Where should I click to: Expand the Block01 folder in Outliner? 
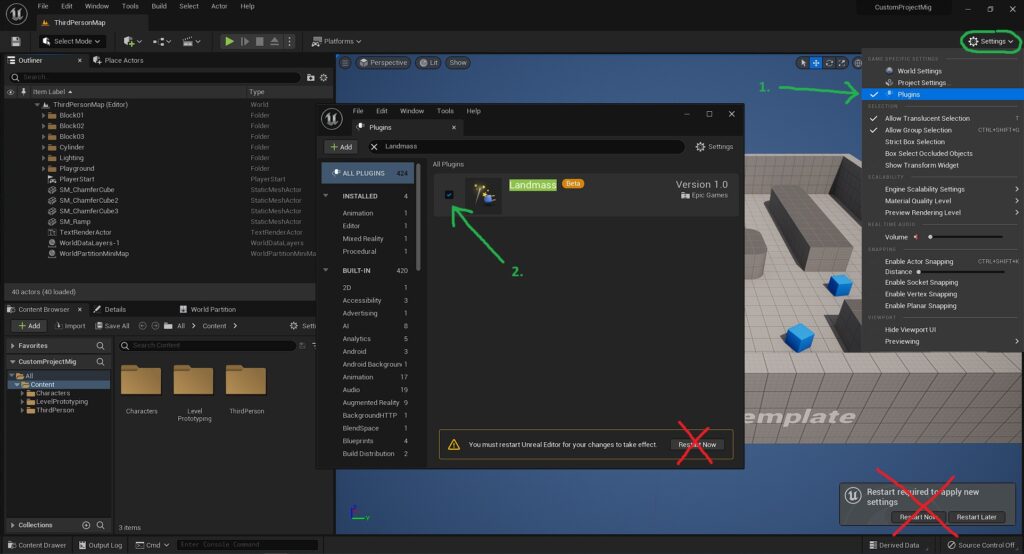pyautogui.click(x=44, y=115)
